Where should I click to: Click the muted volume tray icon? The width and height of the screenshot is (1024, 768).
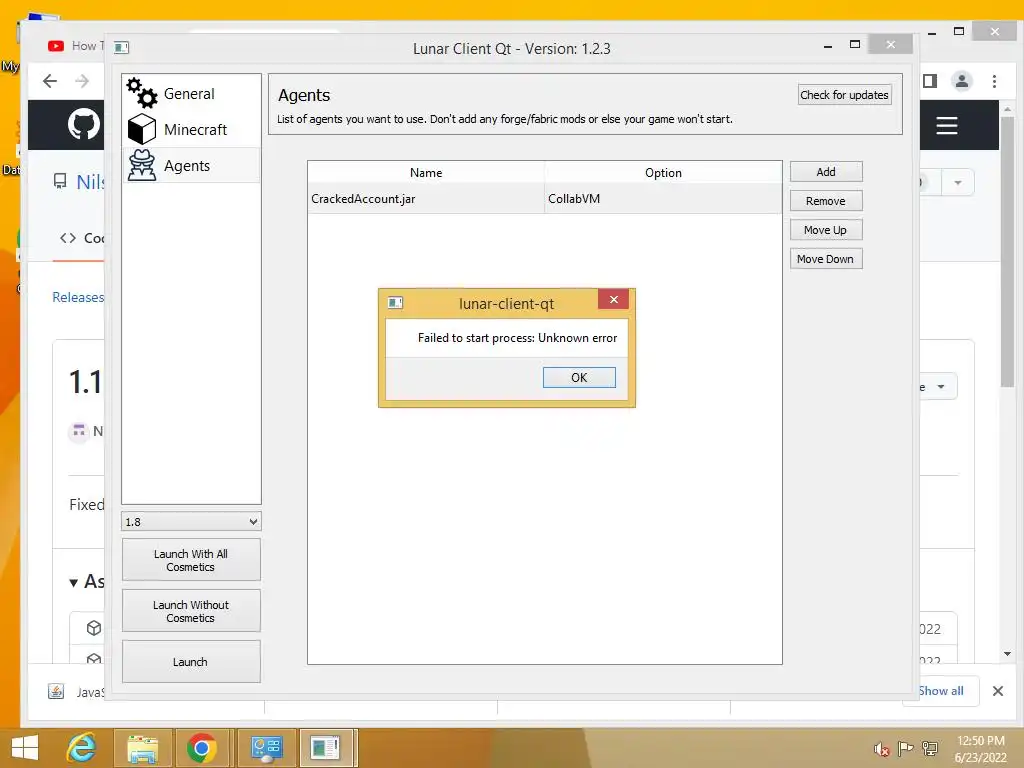pyautogui.click(x=882, y=749)
